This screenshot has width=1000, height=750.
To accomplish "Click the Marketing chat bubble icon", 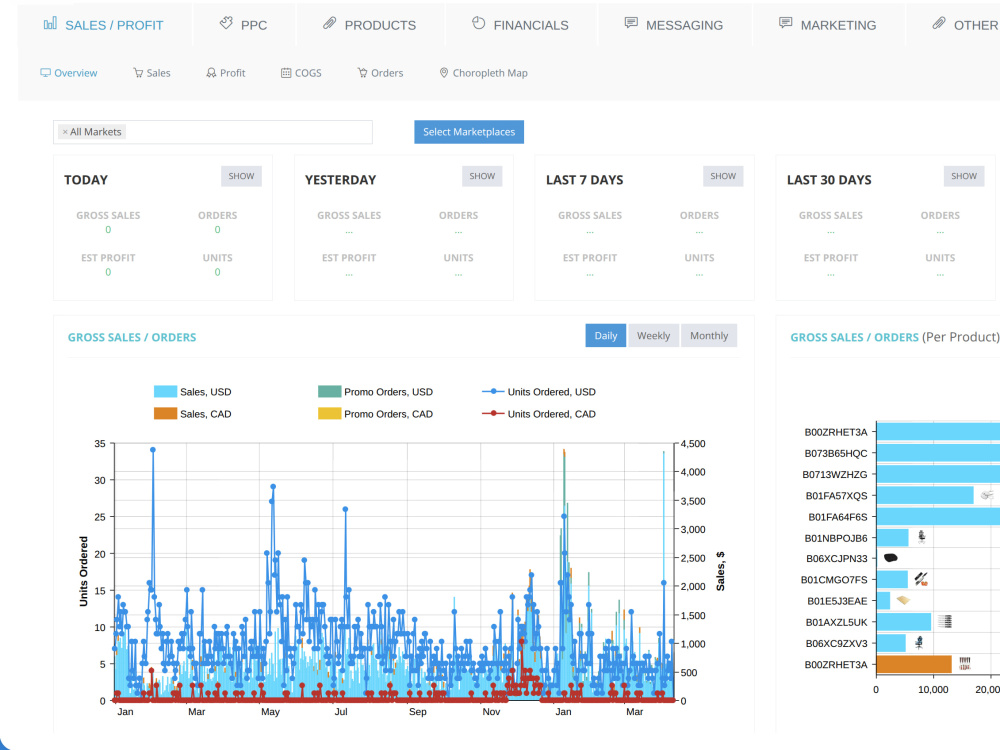I will tap(786, 24).
